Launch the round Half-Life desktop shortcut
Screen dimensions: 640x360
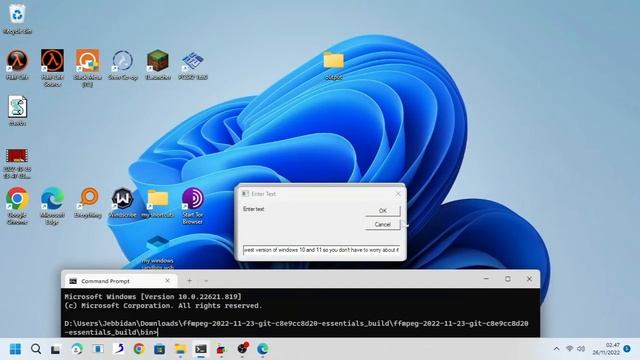[17, 64]
